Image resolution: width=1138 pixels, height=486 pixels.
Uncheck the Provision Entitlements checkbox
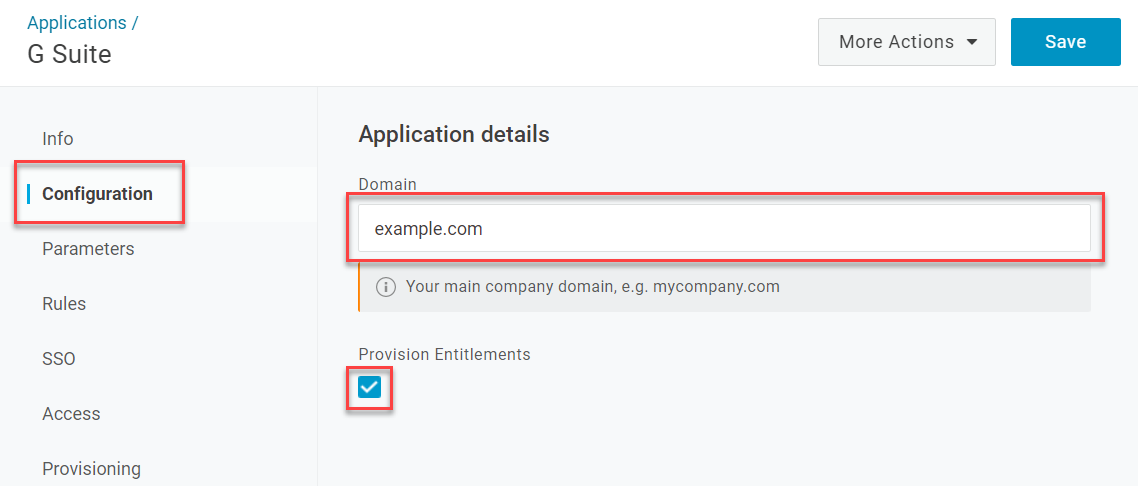[x=369, y=388]
